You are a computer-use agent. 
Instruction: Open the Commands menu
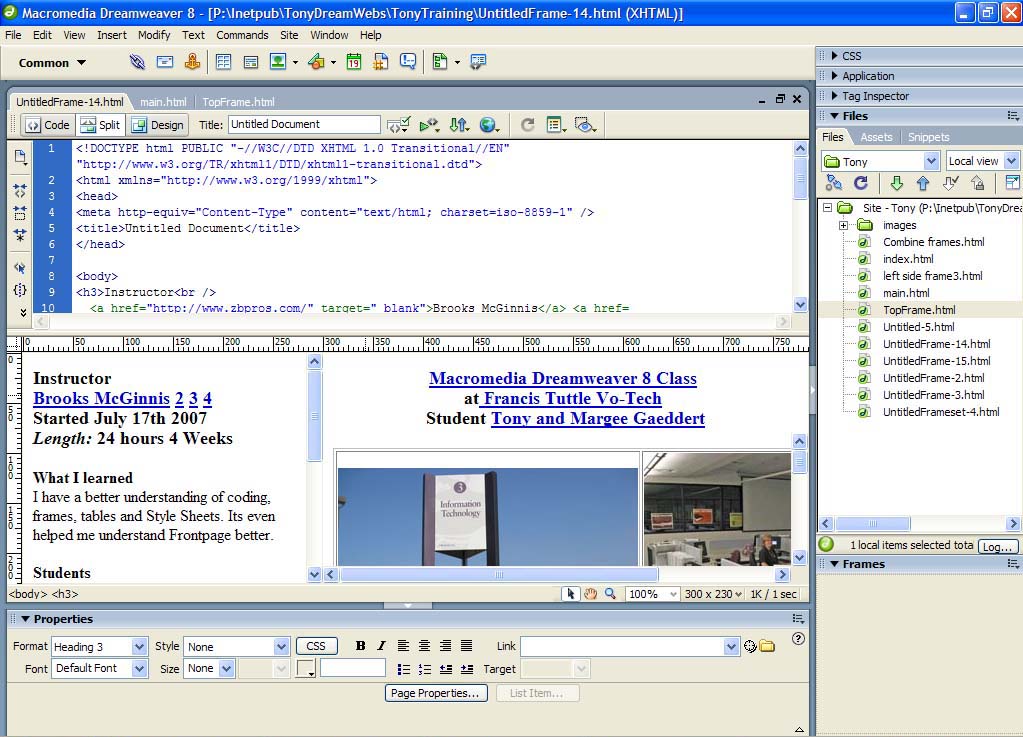pos(242,35)
